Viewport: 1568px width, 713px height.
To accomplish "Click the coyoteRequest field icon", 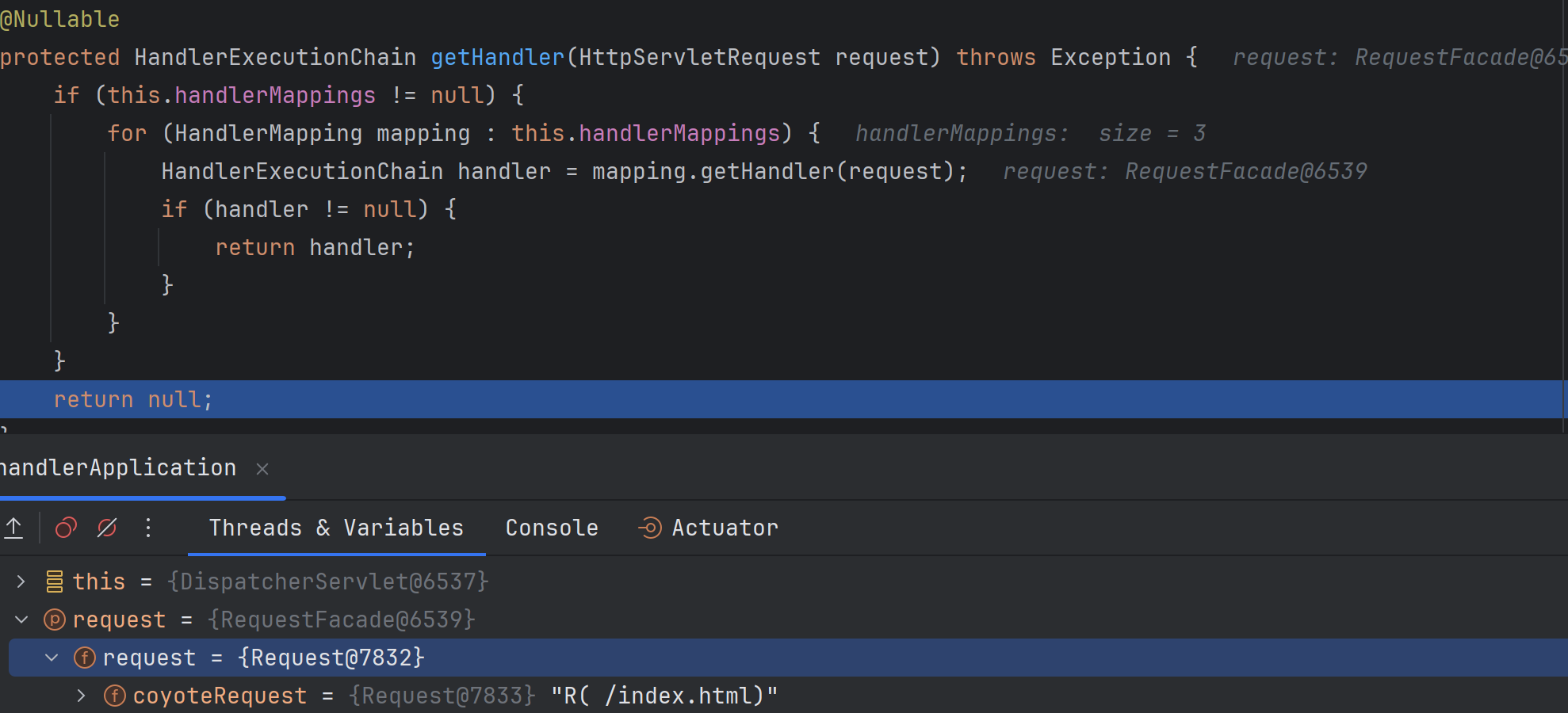I will (115, 696).
